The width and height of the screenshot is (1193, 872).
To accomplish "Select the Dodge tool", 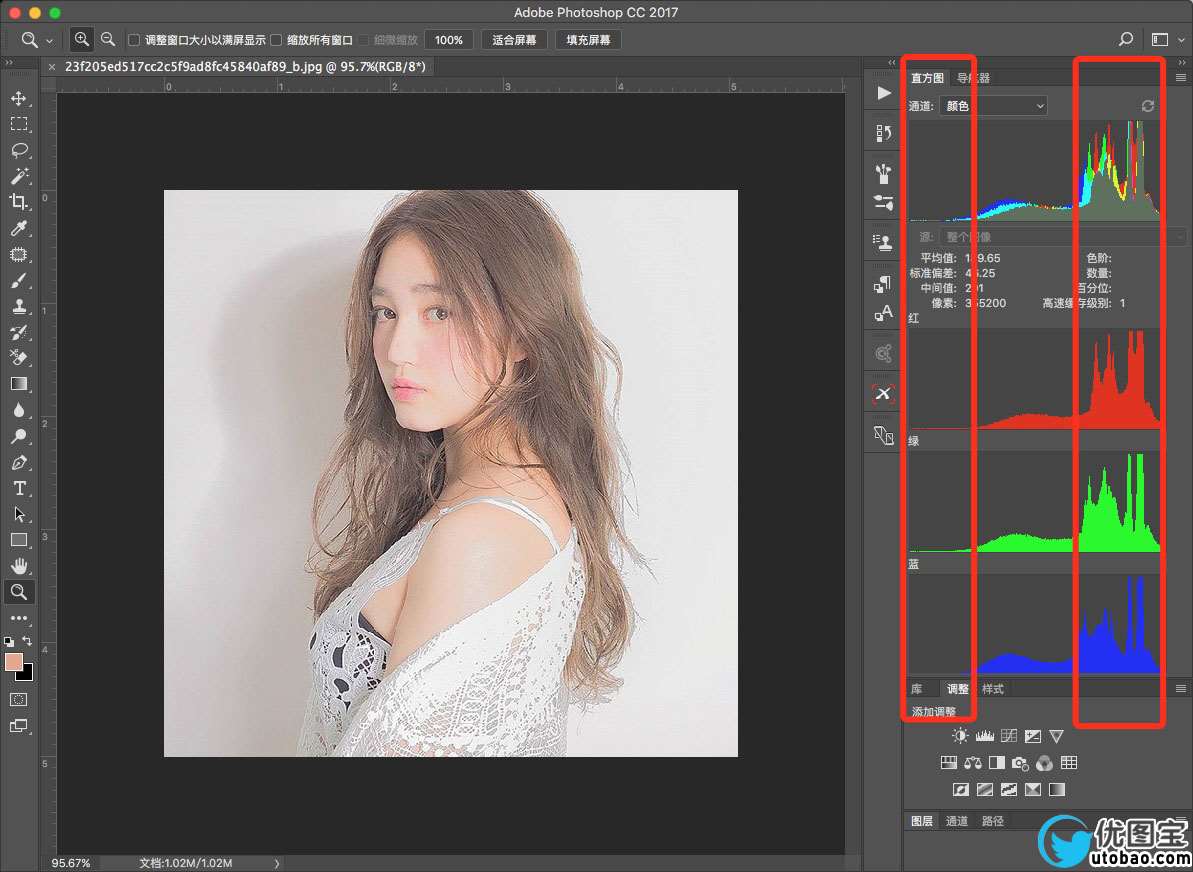I will pos(19,436).
